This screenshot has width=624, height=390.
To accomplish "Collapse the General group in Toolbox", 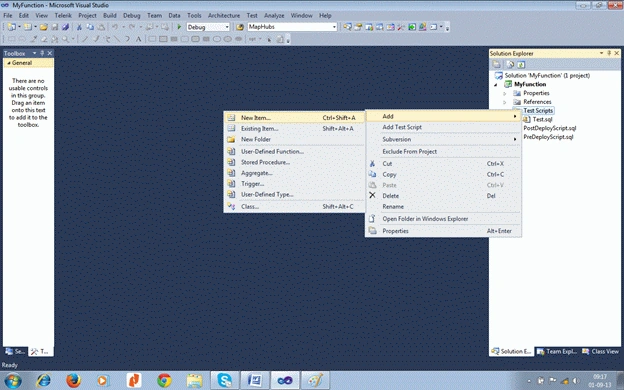I will point(8,63).
